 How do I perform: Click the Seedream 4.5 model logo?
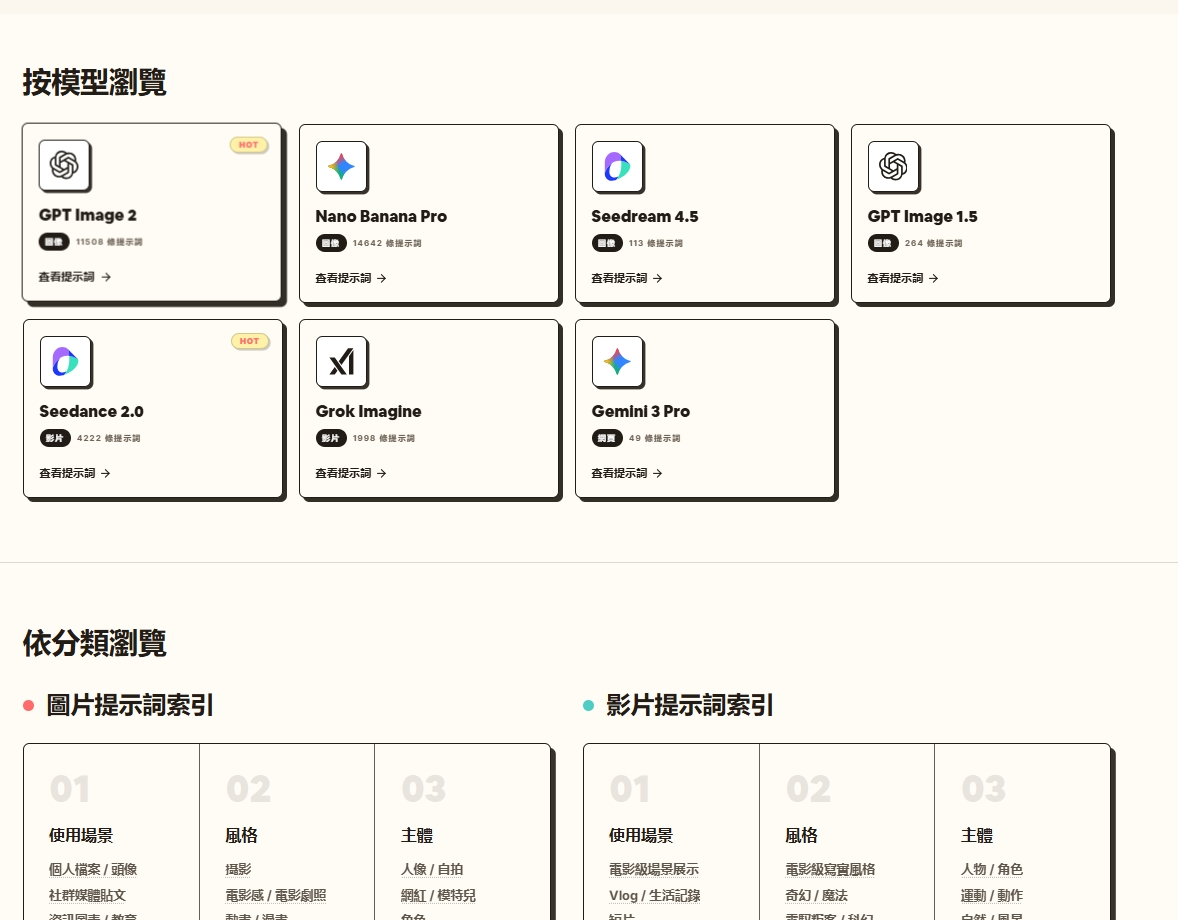coord(617,167)
